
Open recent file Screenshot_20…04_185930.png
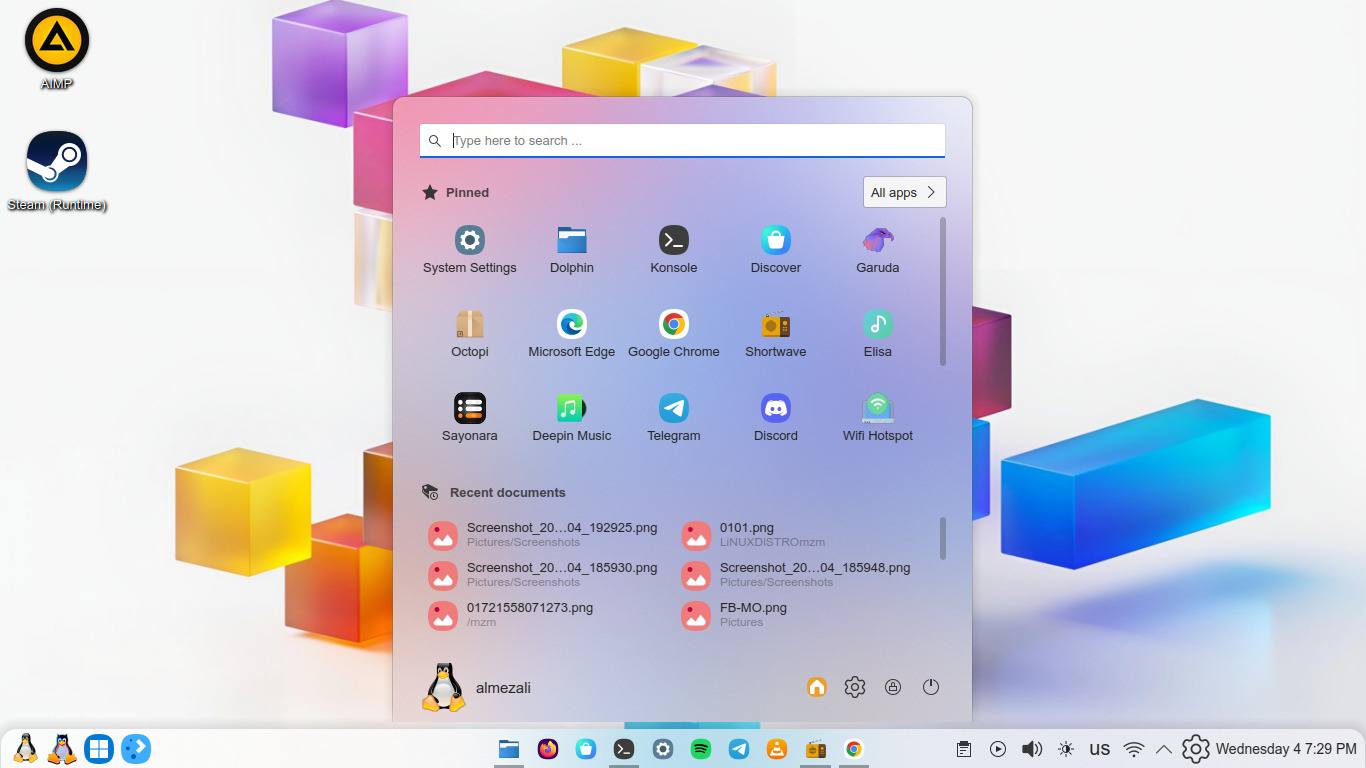[x=545, y=575]
